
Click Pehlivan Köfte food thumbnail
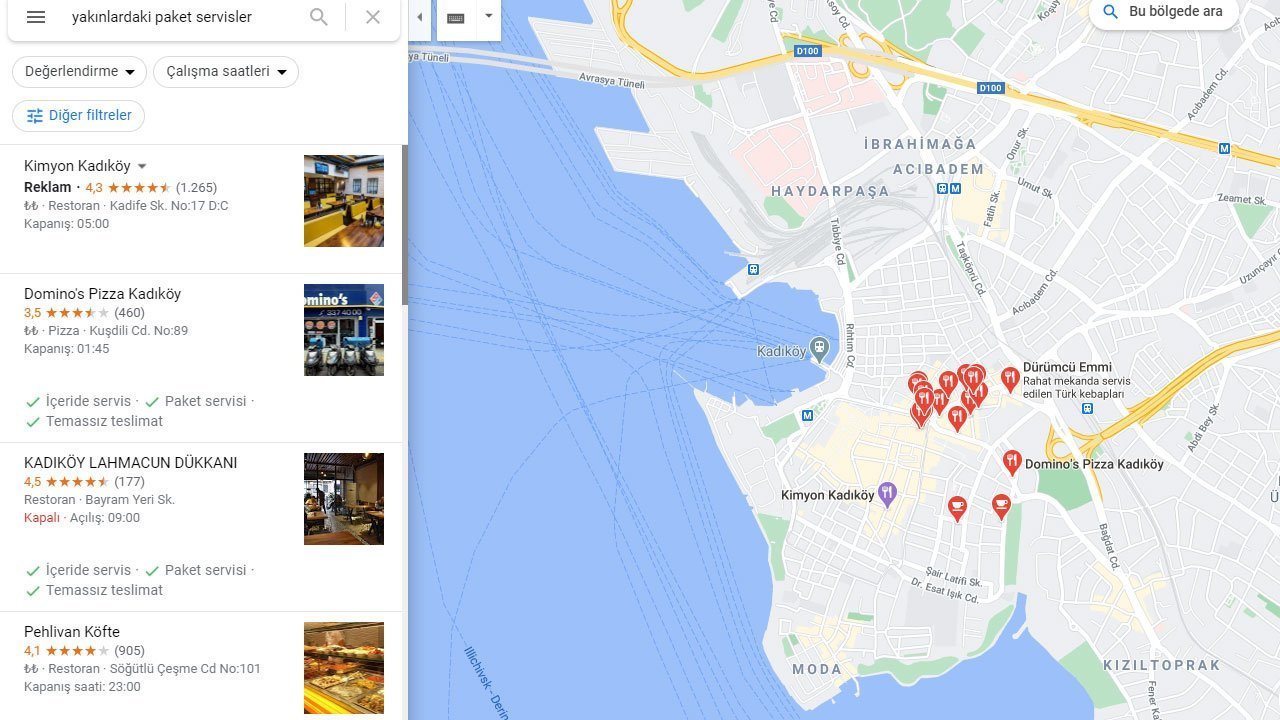coord(344,668)
